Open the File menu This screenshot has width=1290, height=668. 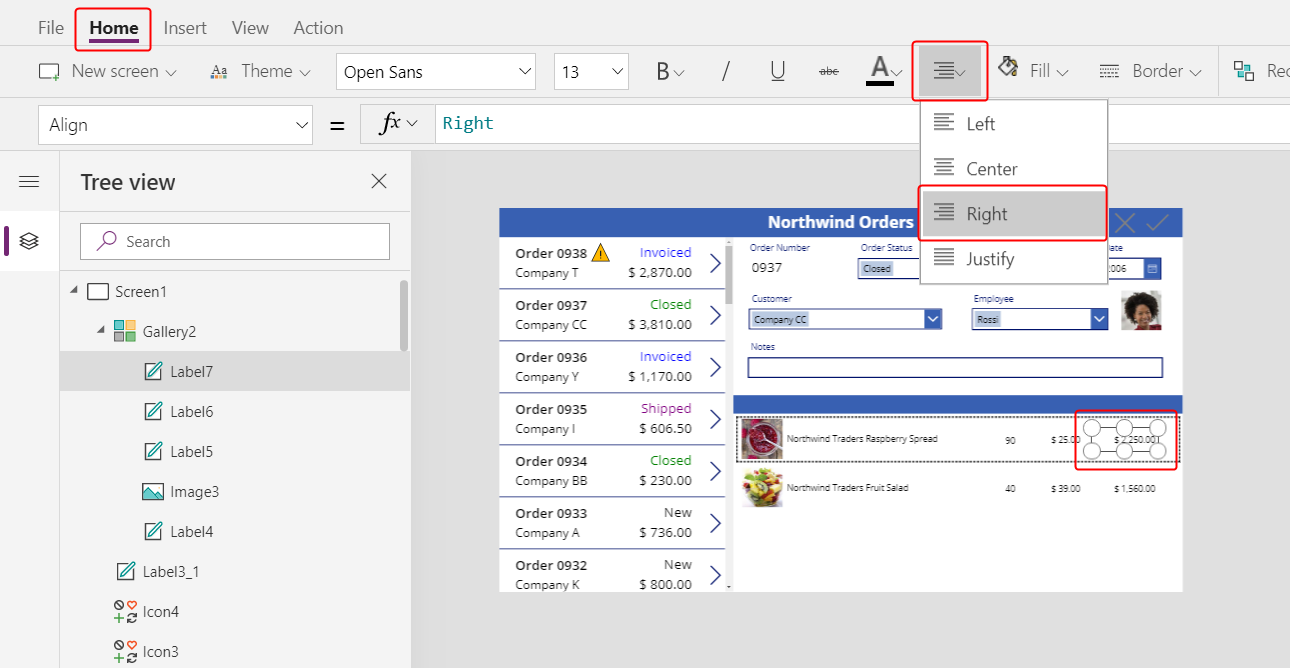pos(51,28)
